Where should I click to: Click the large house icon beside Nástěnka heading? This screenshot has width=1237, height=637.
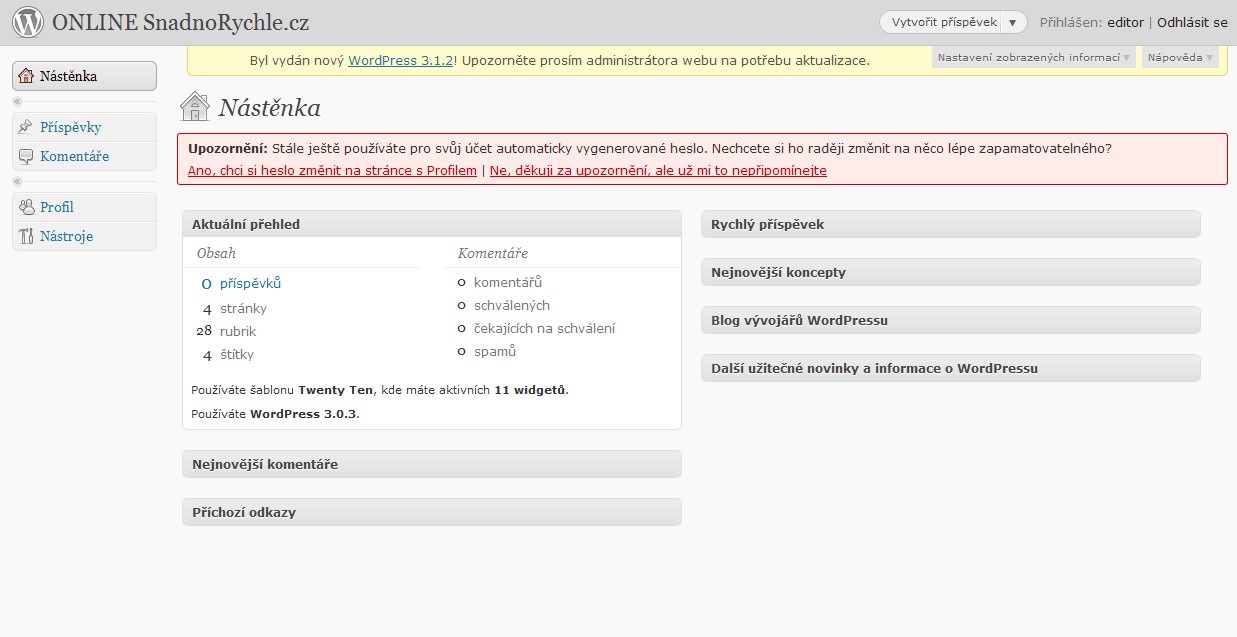pos(195,107)
